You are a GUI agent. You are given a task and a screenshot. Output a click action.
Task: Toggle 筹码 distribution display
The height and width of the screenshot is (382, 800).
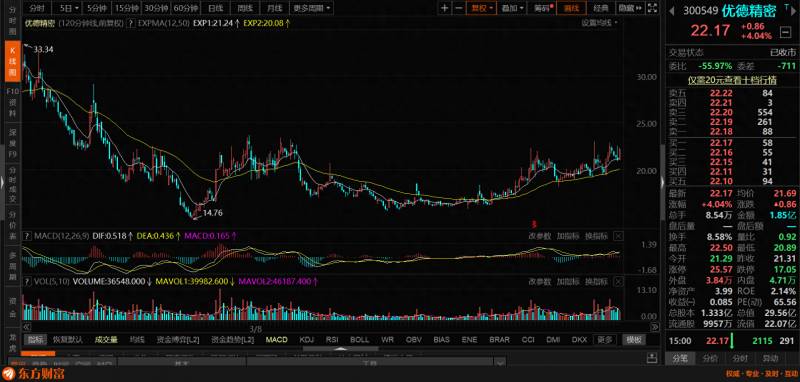click(543, 8)
